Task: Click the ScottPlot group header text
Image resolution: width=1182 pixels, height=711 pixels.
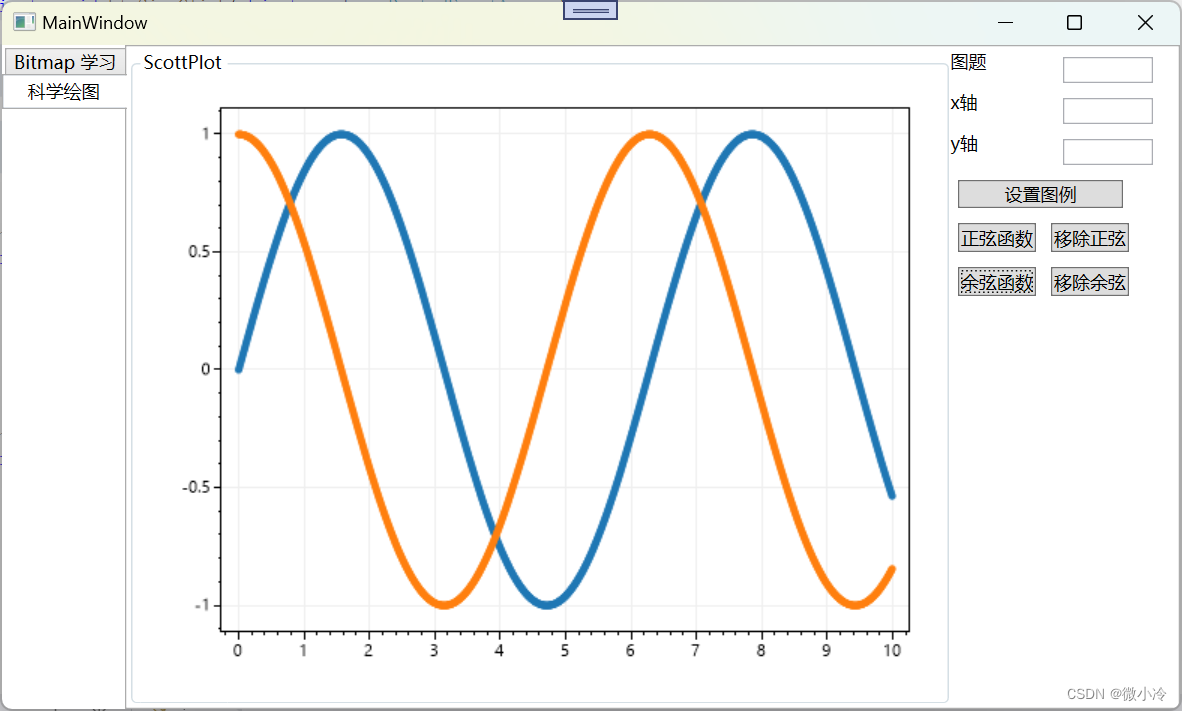Action: (182, 63)
